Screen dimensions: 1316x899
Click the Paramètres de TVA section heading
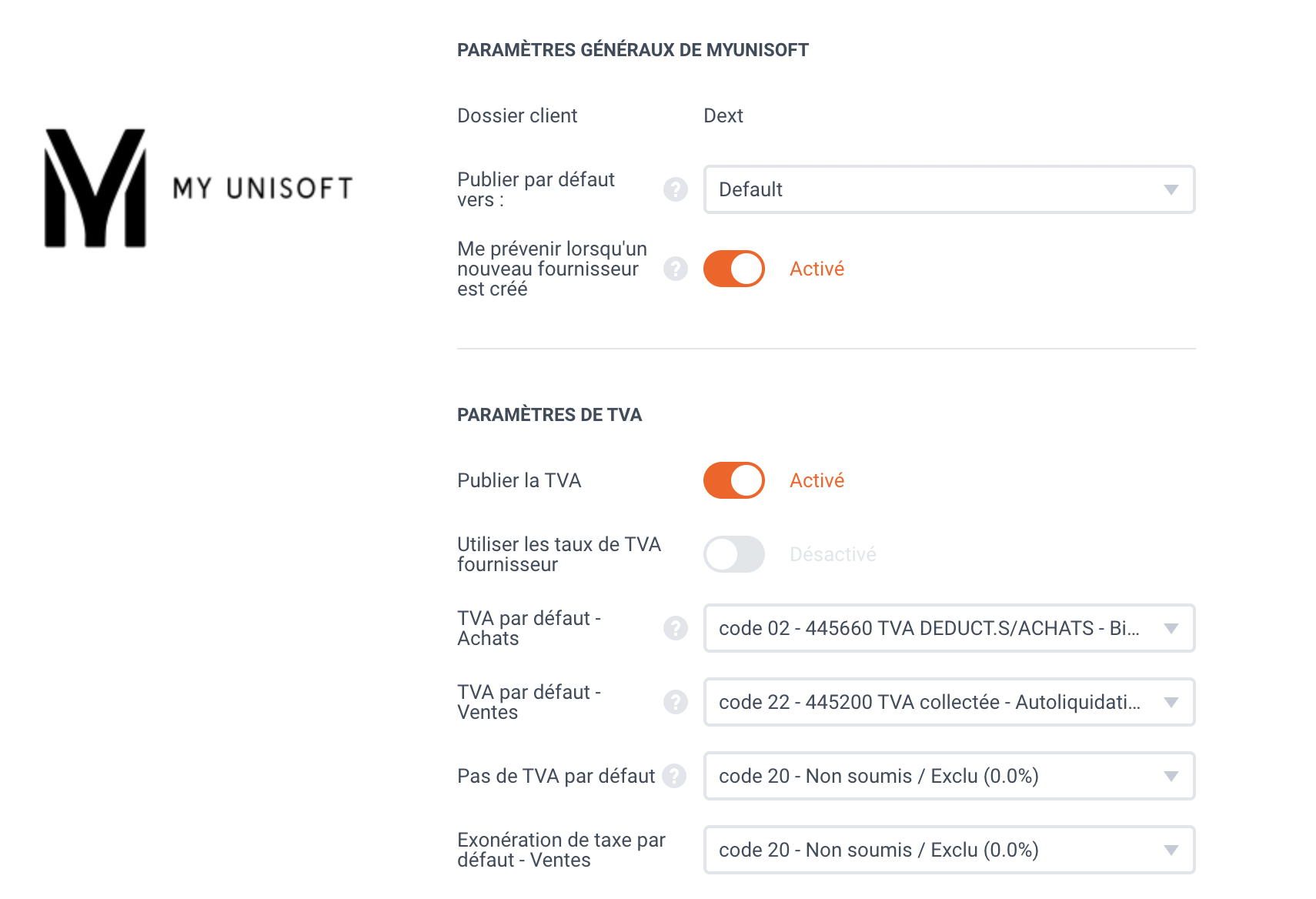click(x=549, y=415)
